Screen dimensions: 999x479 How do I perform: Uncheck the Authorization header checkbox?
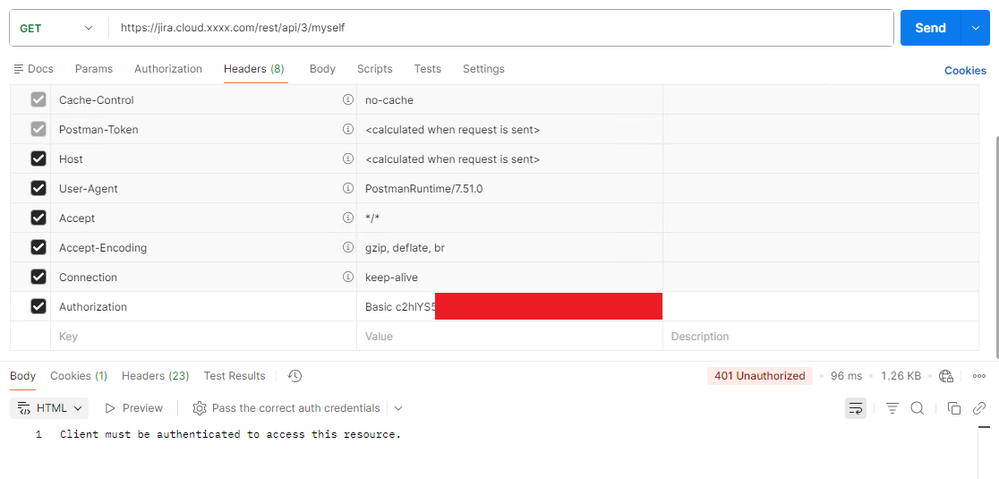38,306
